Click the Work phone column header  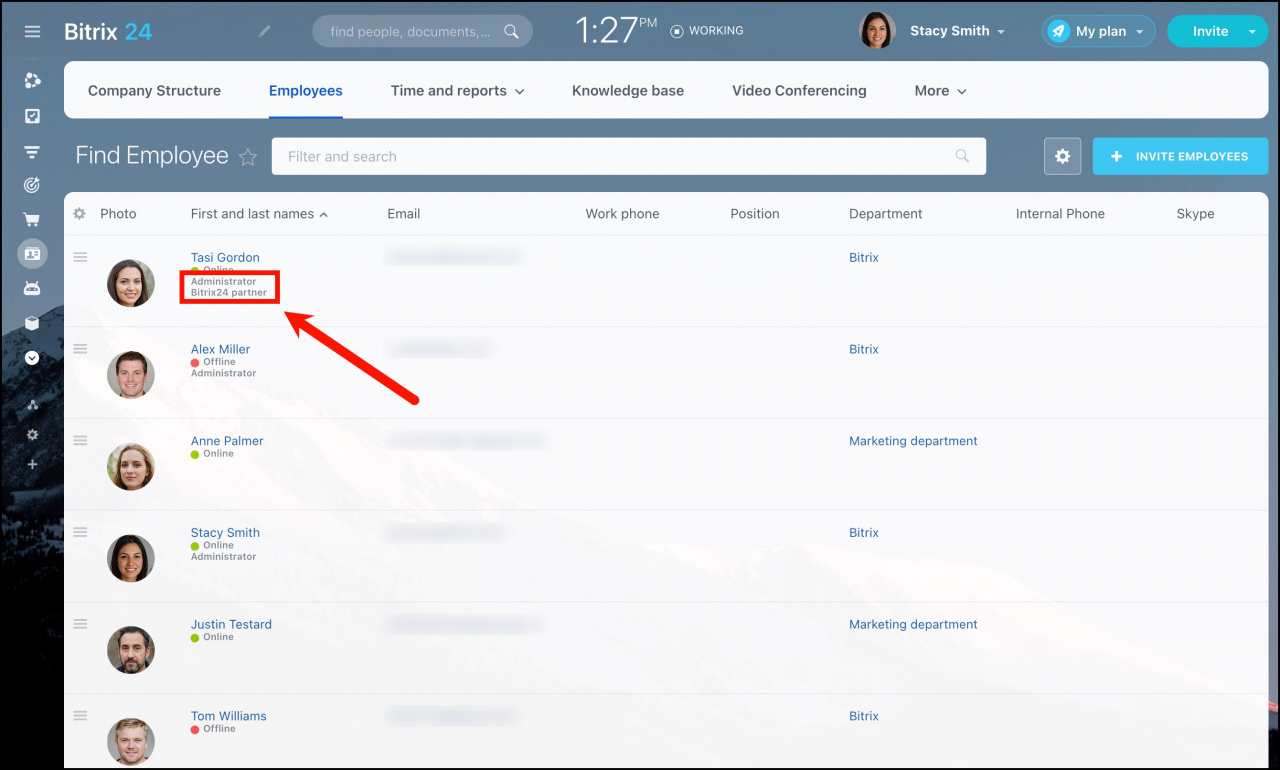622,214
